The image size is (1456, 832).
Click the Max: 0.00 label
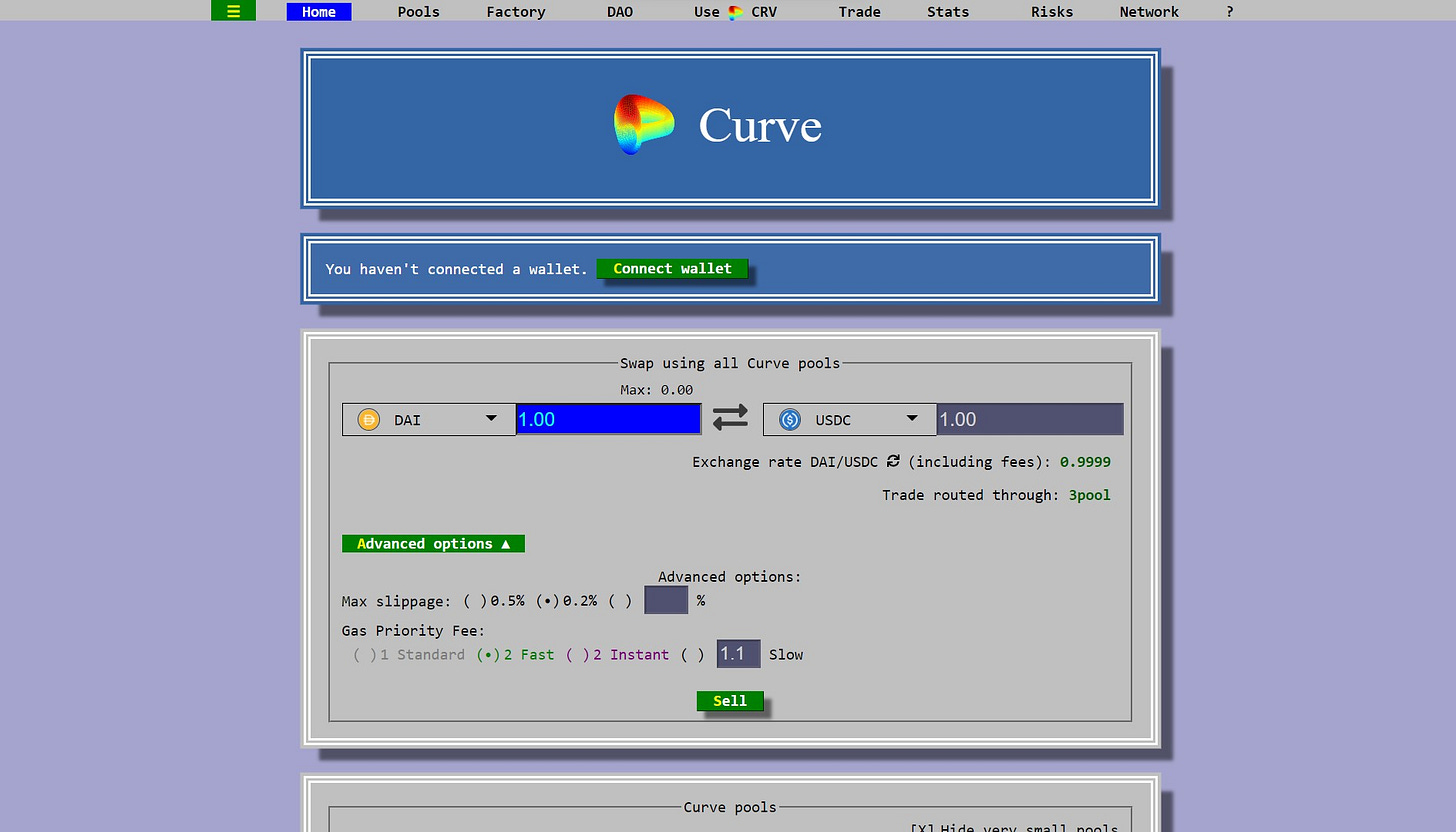[656, 390]
